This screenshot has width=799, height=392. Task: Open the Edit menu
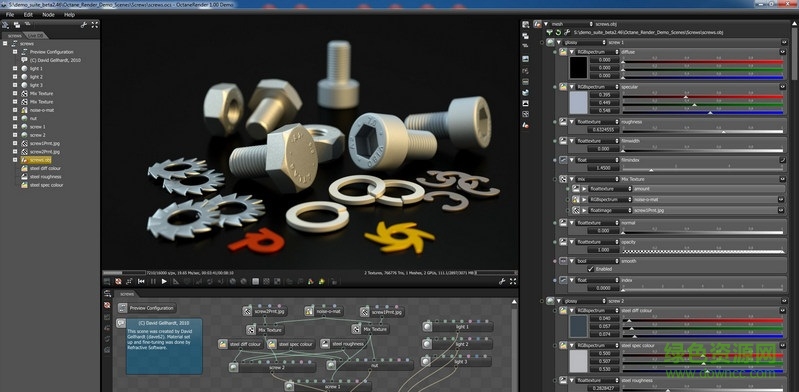pos(28,15)
